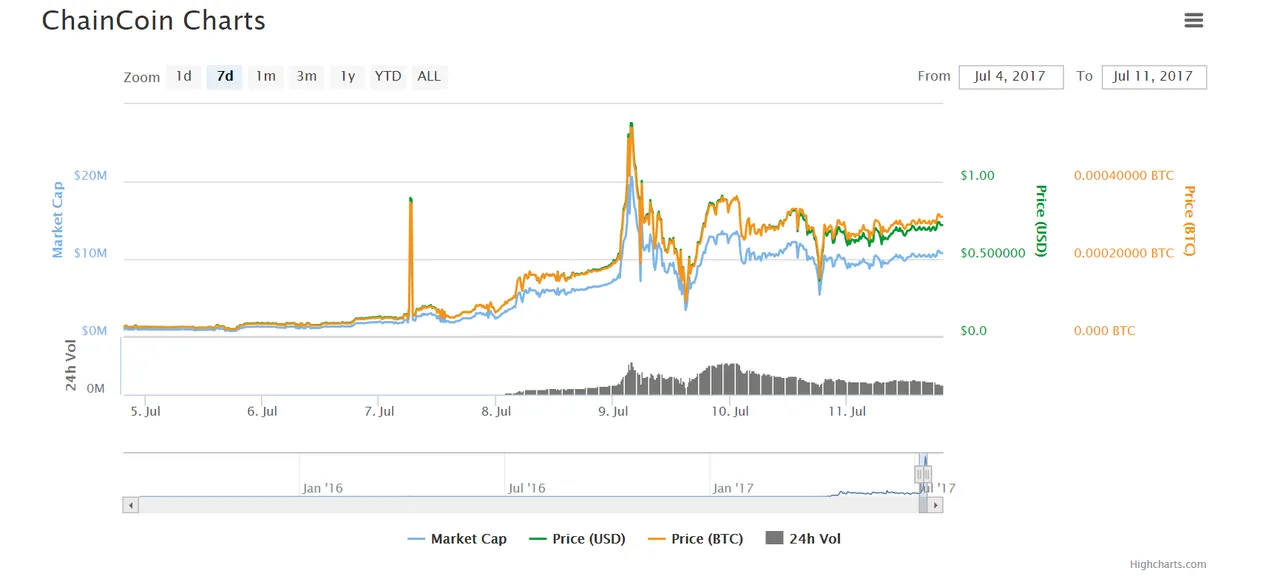This screenshot has height=588, width=1280.
Task: Click the 24h Vol axis title
Action: coord(72,365)
